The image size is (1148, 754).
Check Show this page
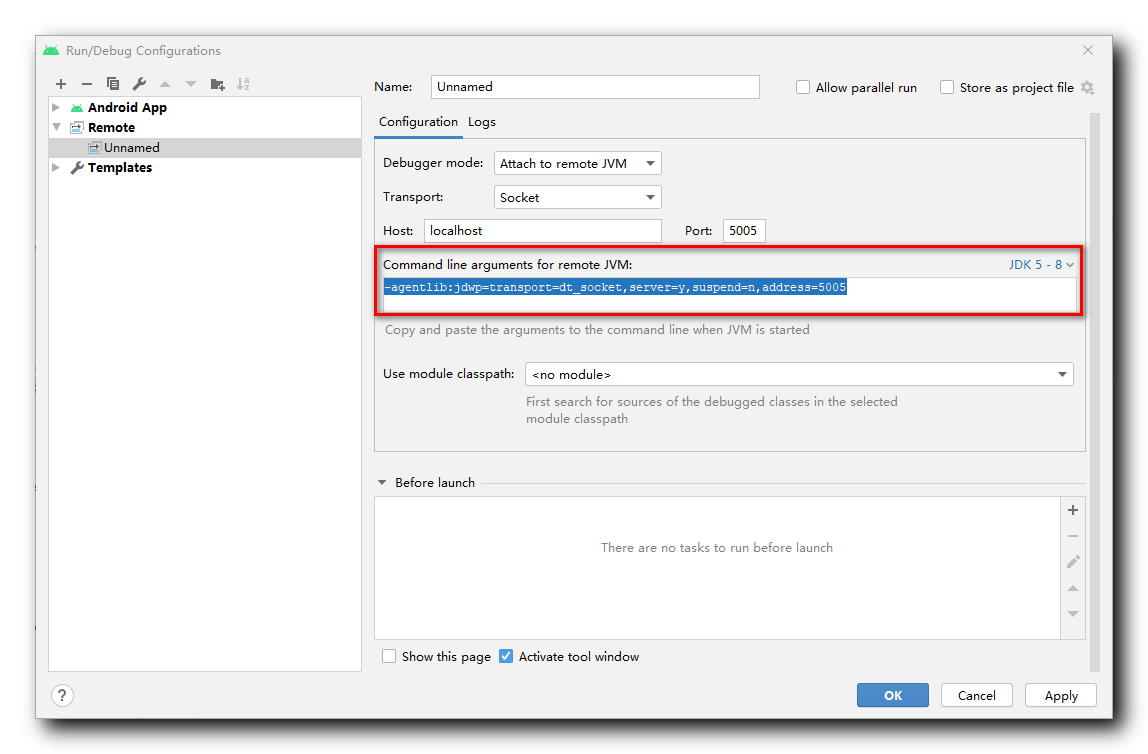coord(389,657)
